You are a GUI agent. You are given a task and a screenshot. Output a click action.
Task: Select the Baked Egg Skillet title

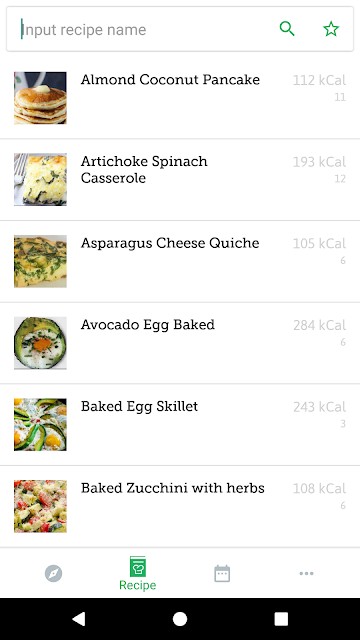(x=139, y=407)
